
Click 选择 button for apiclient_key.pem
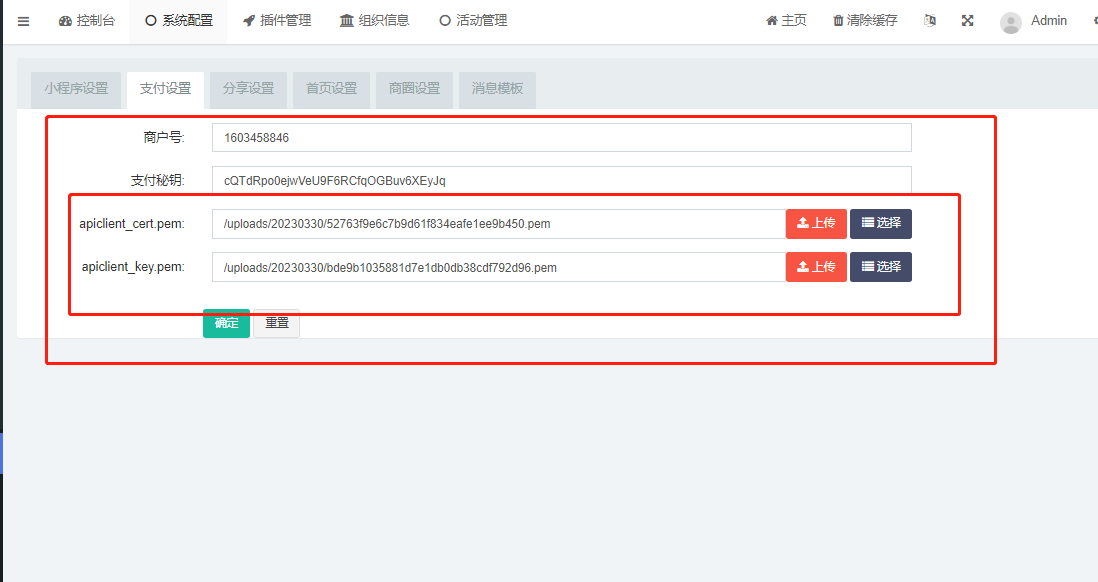tap(881, 267)
